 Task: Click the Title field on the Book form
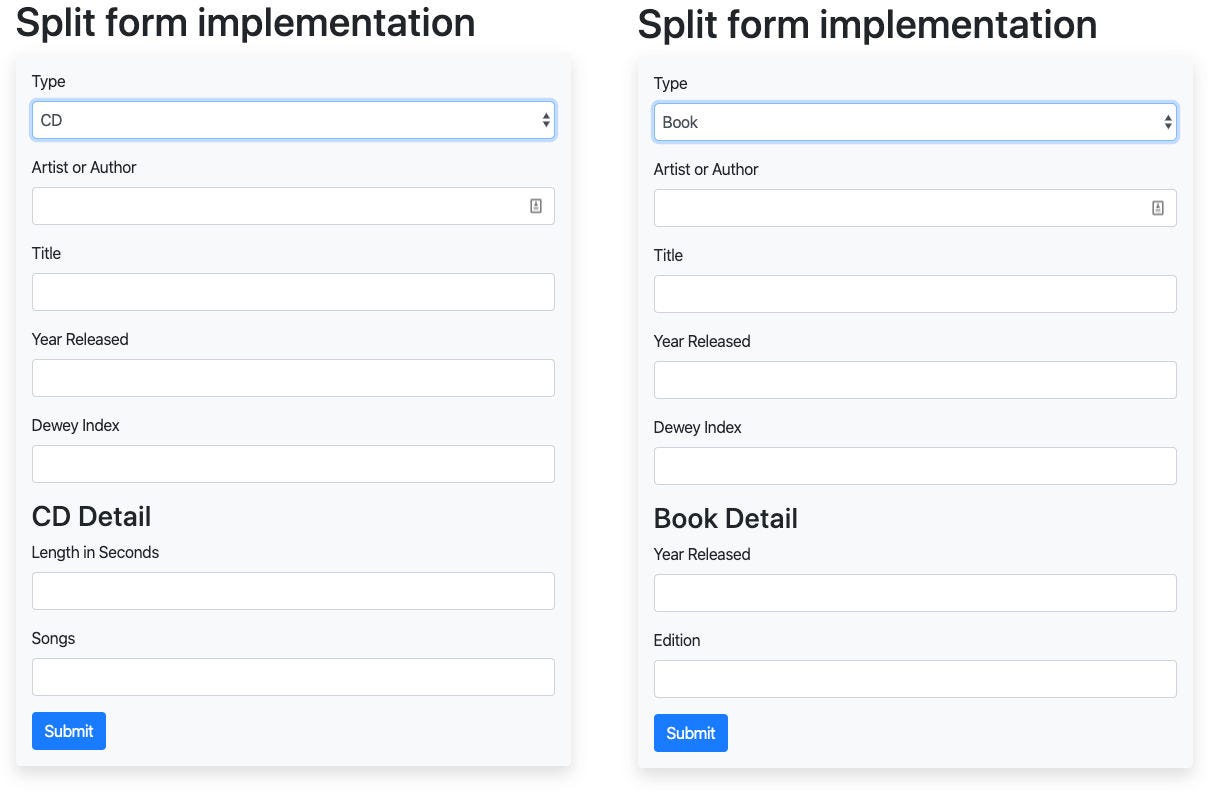point(915,293)
